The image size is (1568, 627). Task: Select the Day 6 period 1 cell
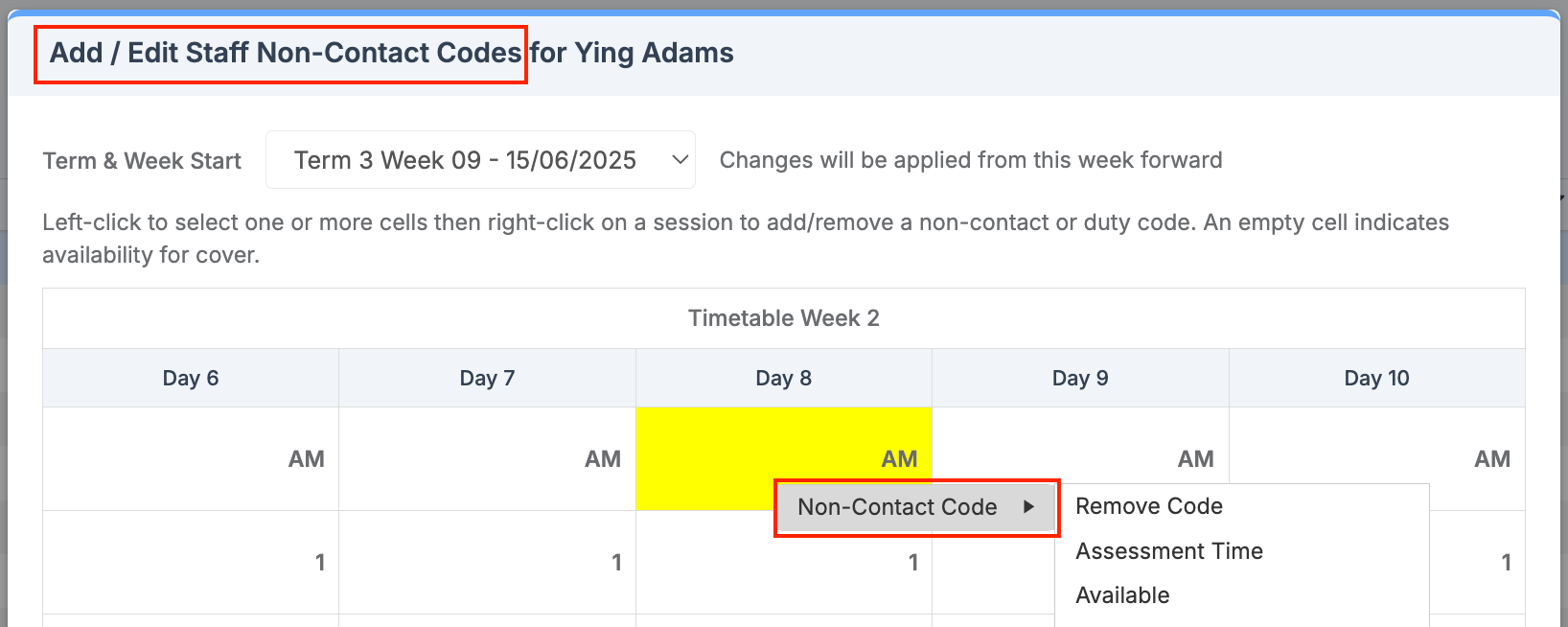(x=191, y=562)
